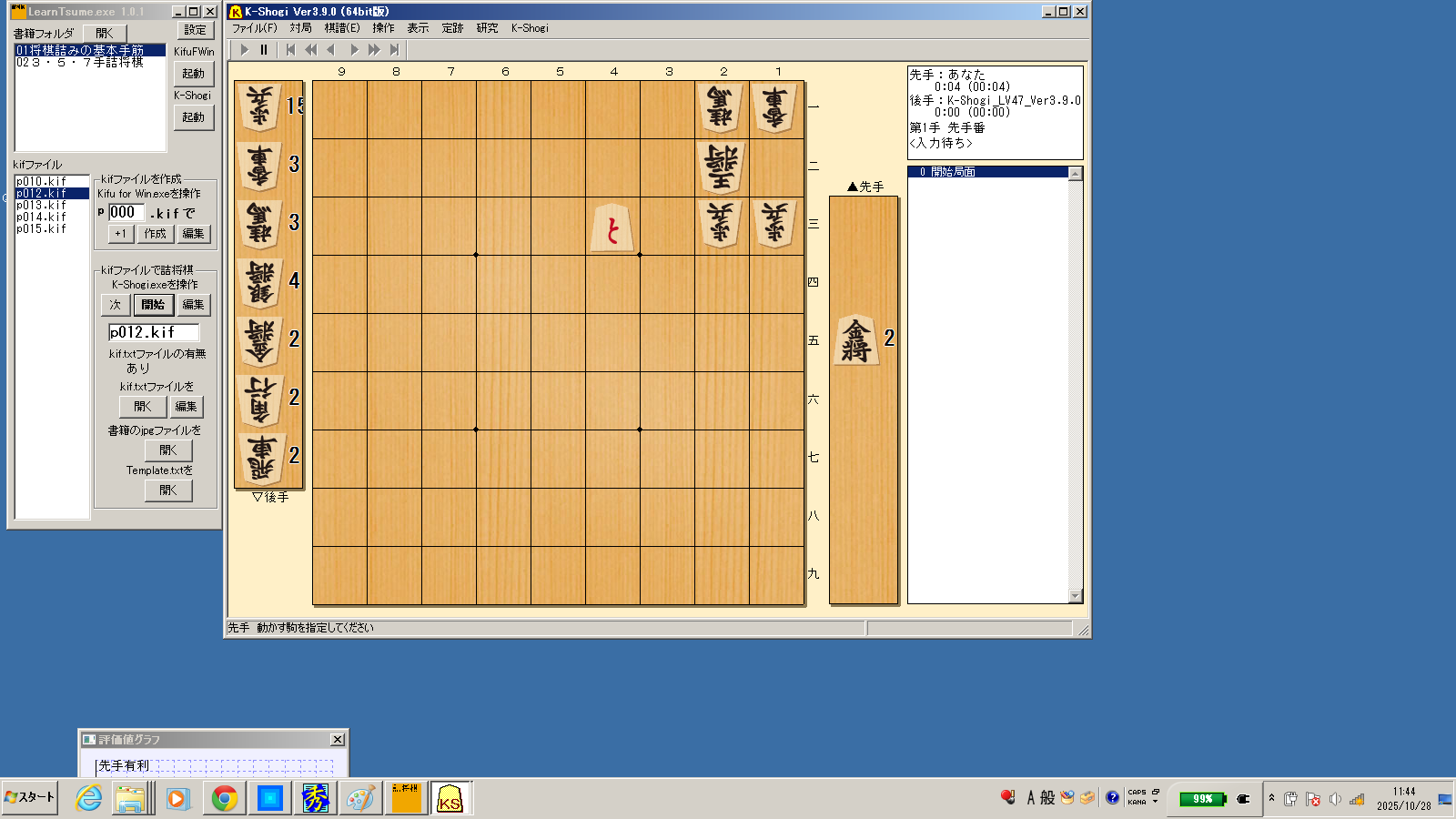Click the move list scrollbar down arrow
Screen dimensions: 1456x819
(x=1076, y=596)
